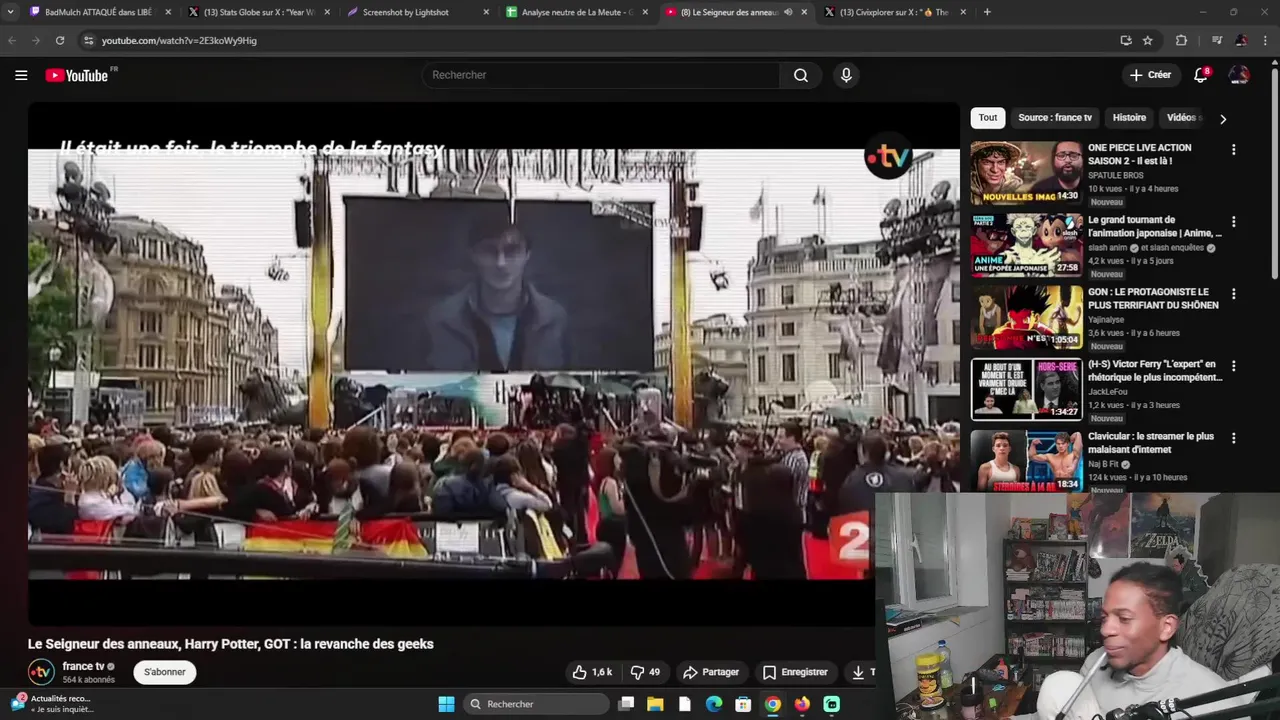Open YouTube notifications bell
1280x720 pixels.
(1202, 75)
